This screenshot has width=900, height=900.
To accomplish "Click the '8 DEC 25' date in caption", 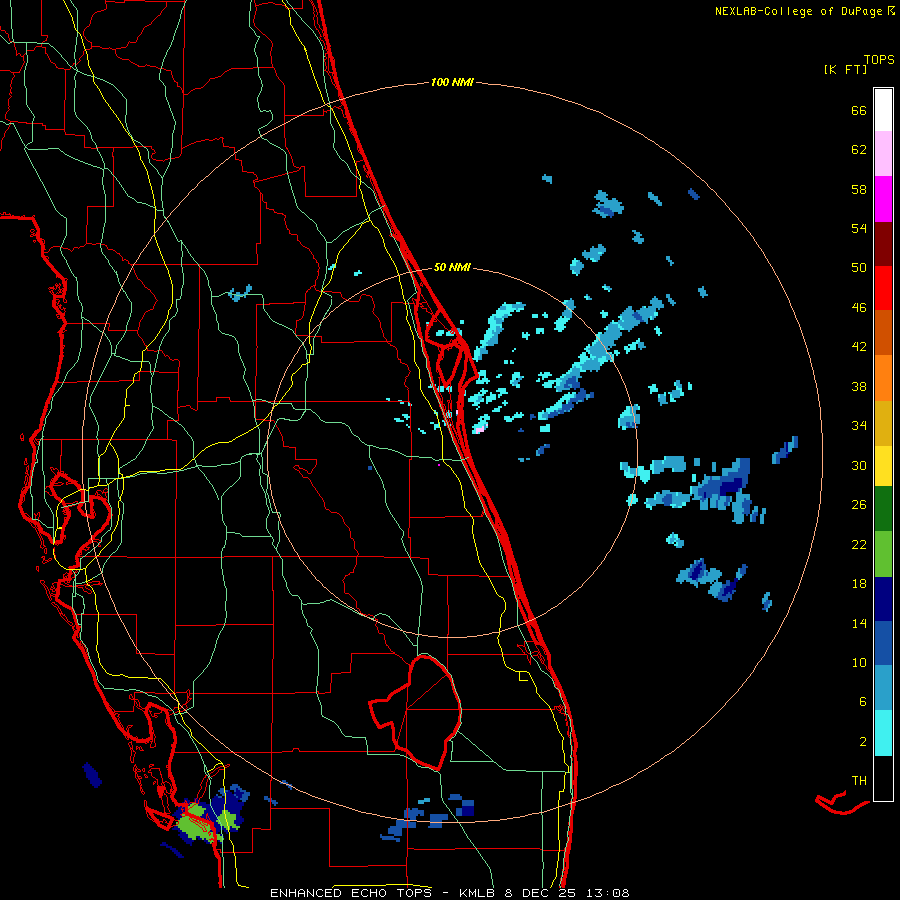I will [542, 893].
